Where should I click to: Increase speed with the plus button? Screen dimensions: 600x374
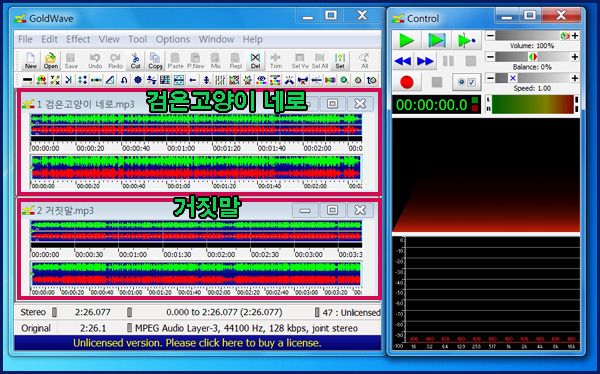574,78
